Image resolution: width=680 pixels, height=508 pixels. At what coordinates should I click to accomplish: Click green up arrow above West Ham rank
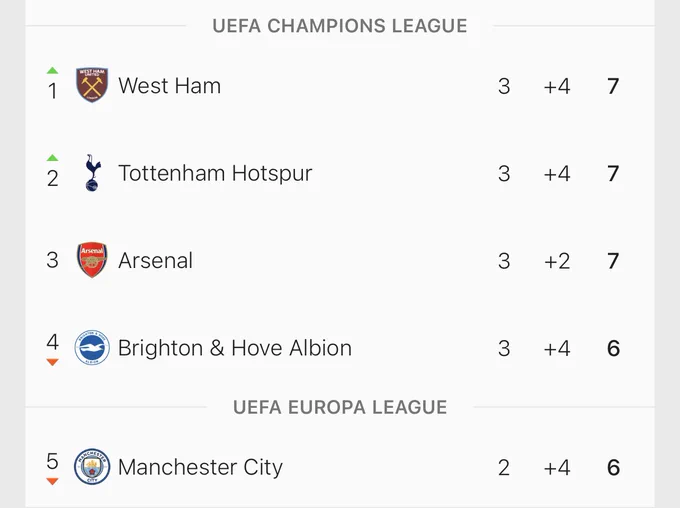pos(52,70)
